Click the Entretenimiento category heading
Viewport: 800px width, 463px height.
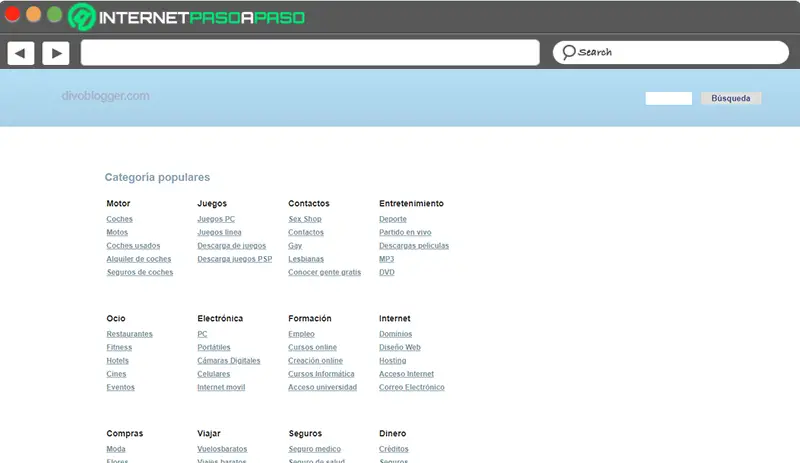pyautogui.click(x=411, y=203)
